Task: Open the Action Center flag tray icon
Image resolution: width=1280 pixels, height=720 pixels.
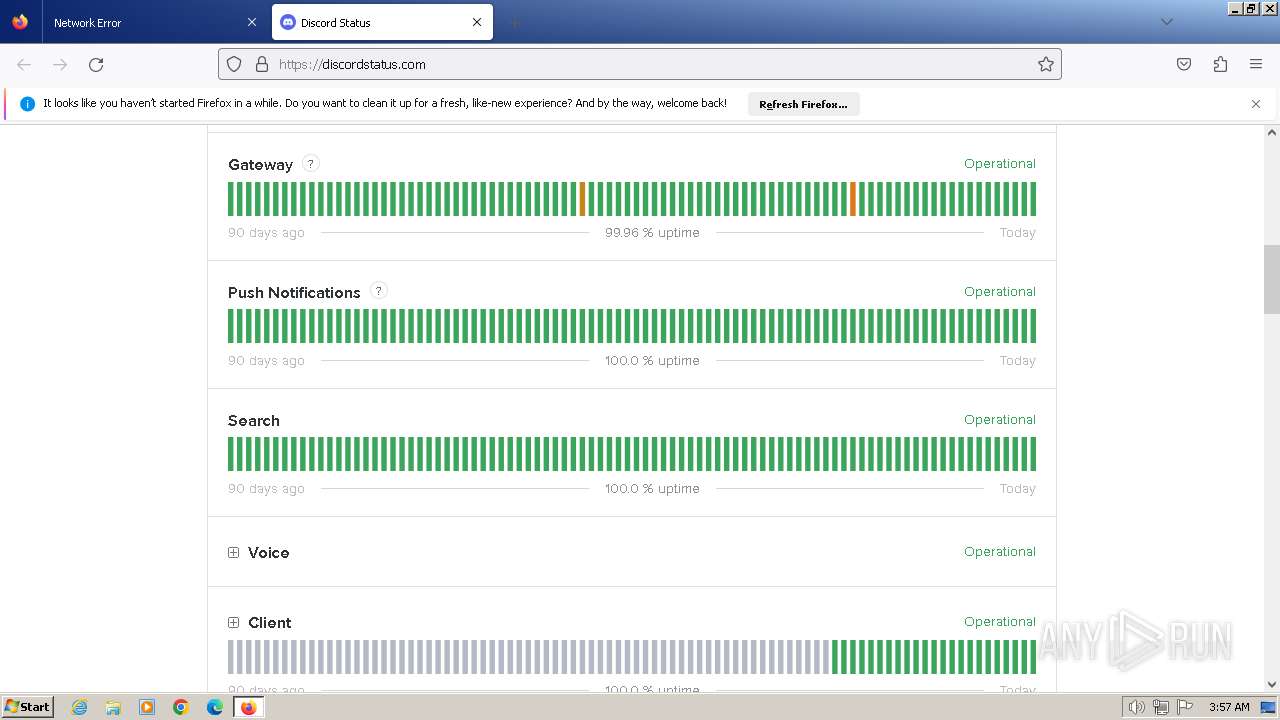Action: pyautogui.click(x=1184, y=707)
